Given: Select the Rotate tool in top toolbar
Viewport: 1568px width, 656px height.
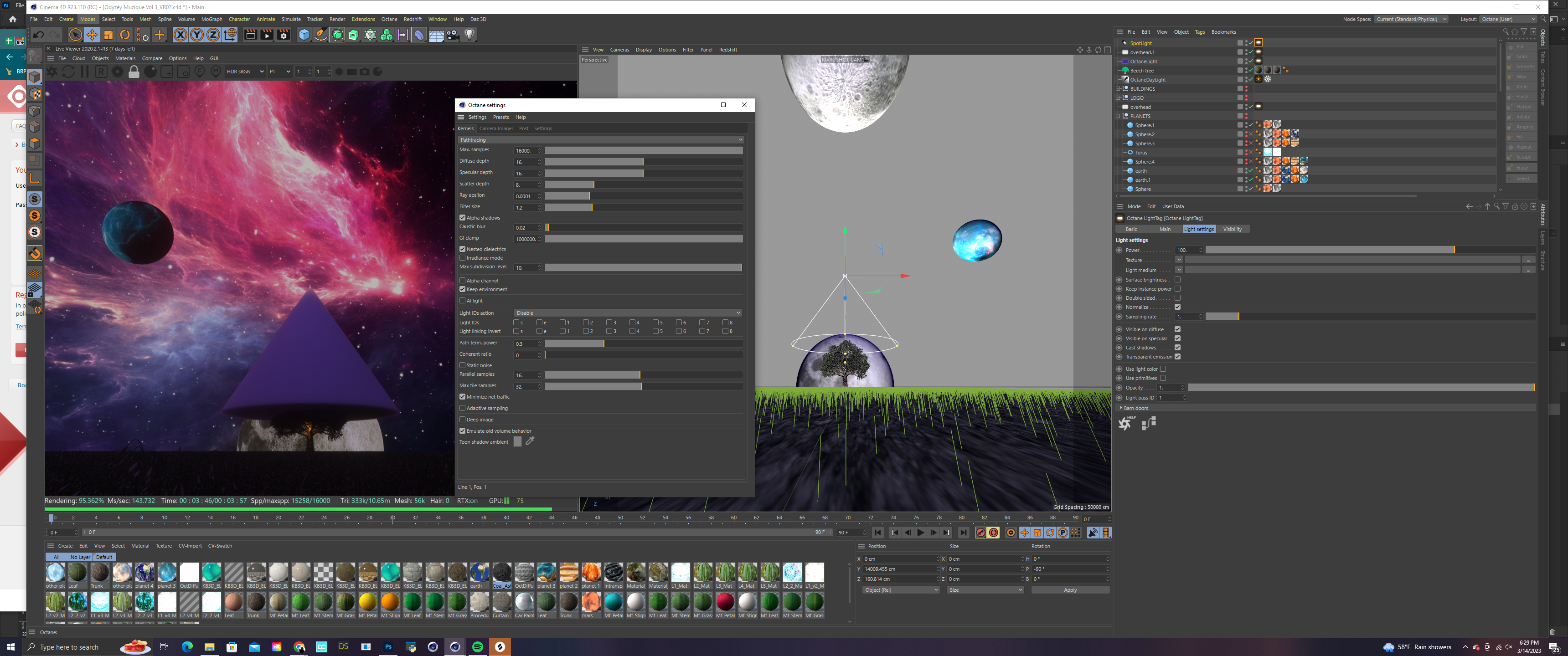Looking at the screenshot, I should tap(125, 35).
